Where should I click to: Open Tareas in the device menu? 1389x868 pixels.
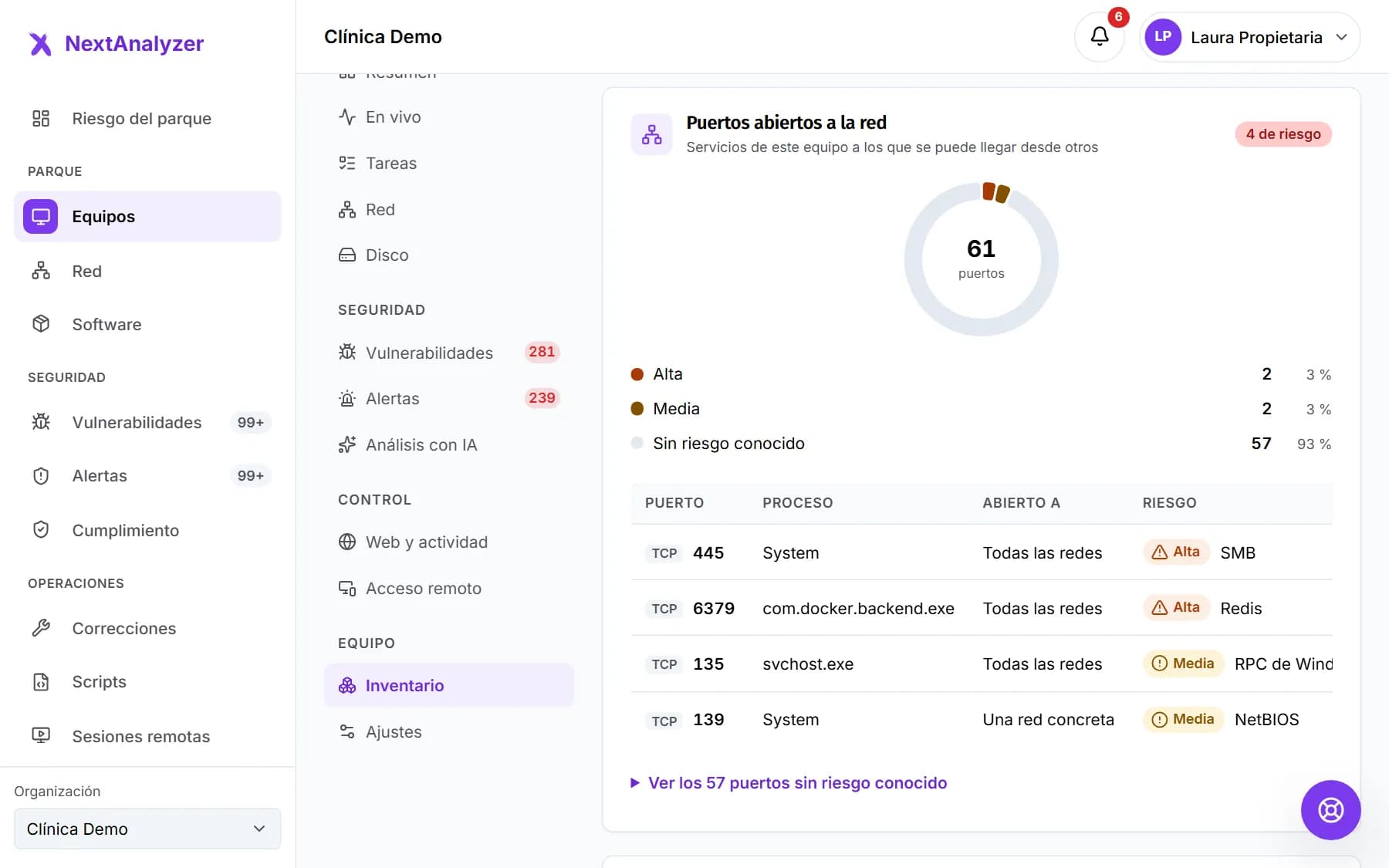[449, 163]
